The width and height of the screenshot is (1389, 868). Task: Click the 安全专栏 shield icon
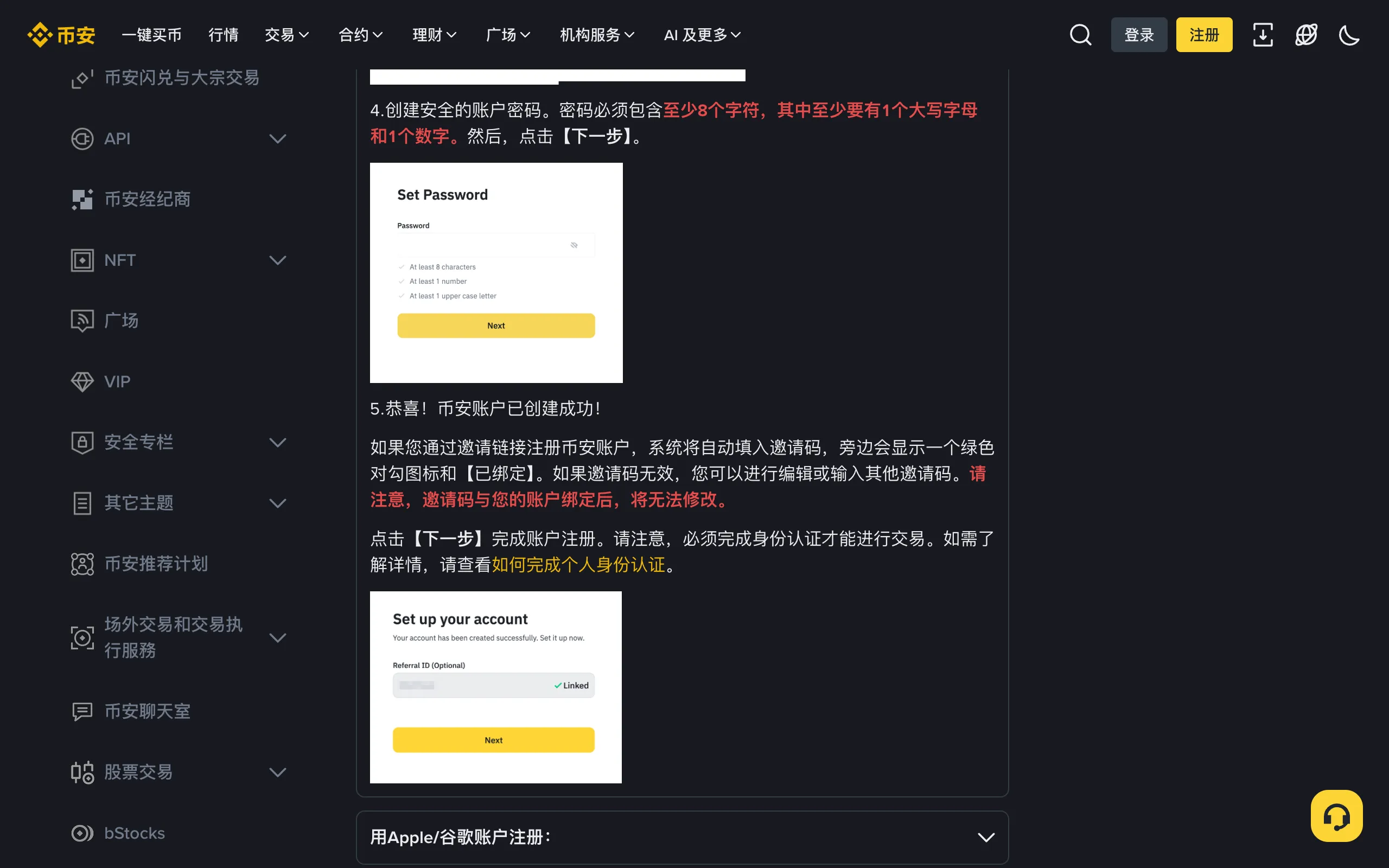(82, 442)
